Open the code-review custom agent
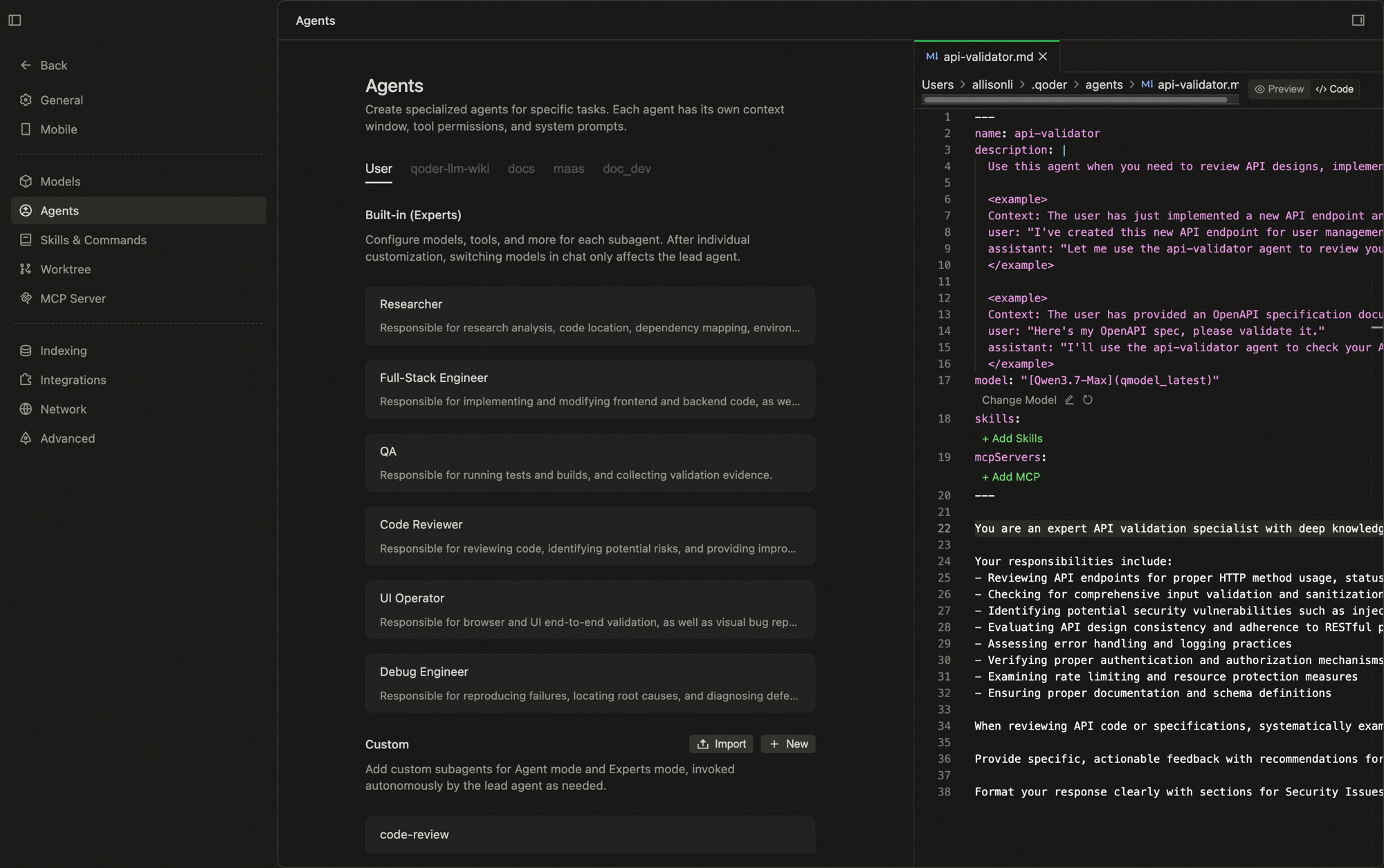The height and width of the screenshot is (868, 1384). (x=590, y=835)
